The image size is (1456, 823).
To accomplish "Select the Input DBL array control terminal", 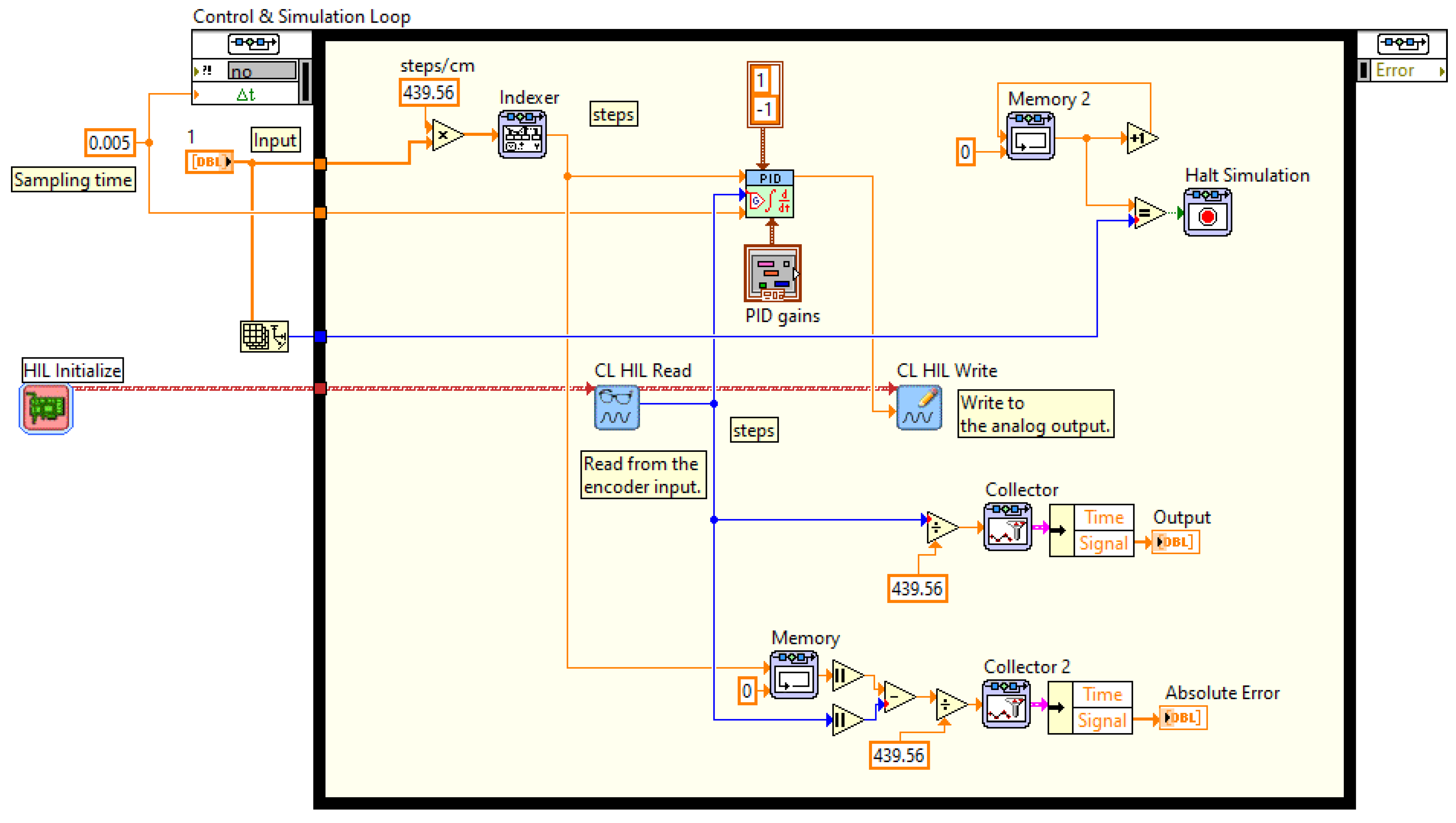I will click(x=209, y=162).
